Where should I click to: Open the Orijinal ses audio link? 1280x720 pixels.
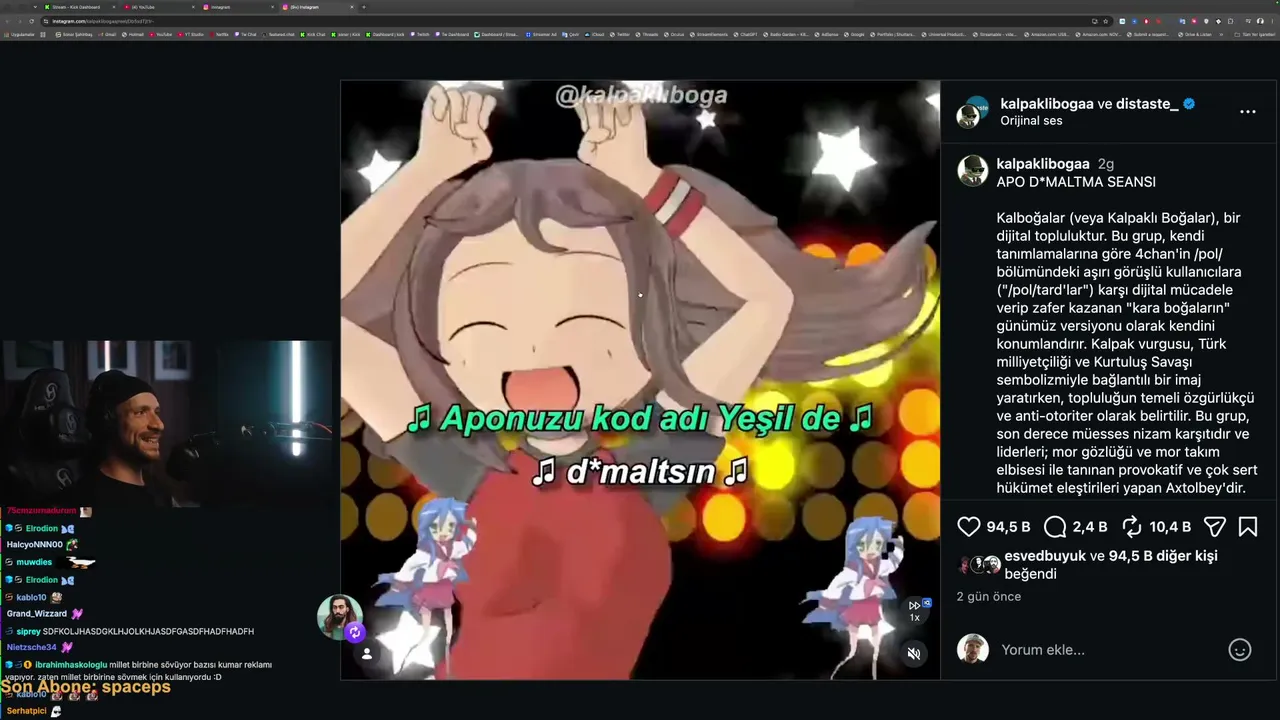pyautogui.click(x=1031, y=121)
